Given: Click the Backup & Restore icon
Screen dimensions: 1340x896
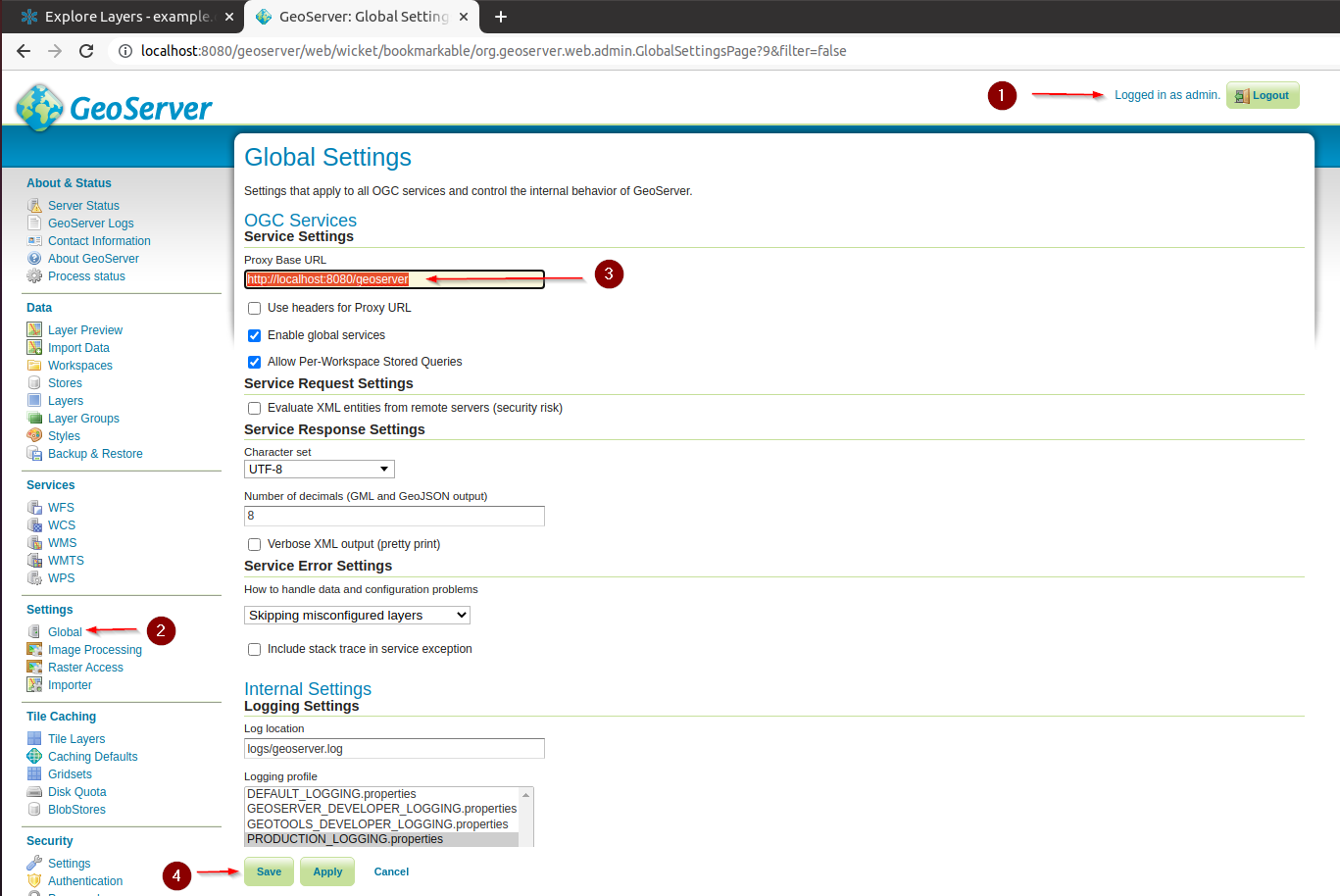Looking at the screenshot, I should coord(34,454).
